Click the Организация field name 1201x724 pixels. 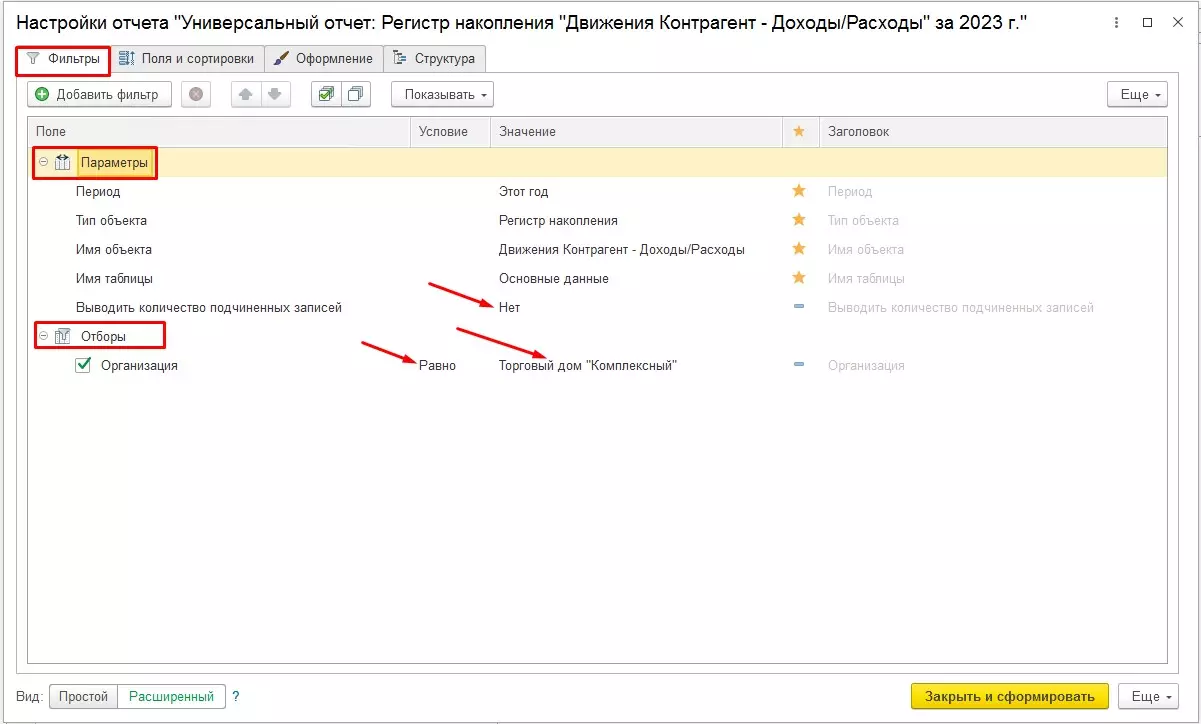tap(139, 365)
